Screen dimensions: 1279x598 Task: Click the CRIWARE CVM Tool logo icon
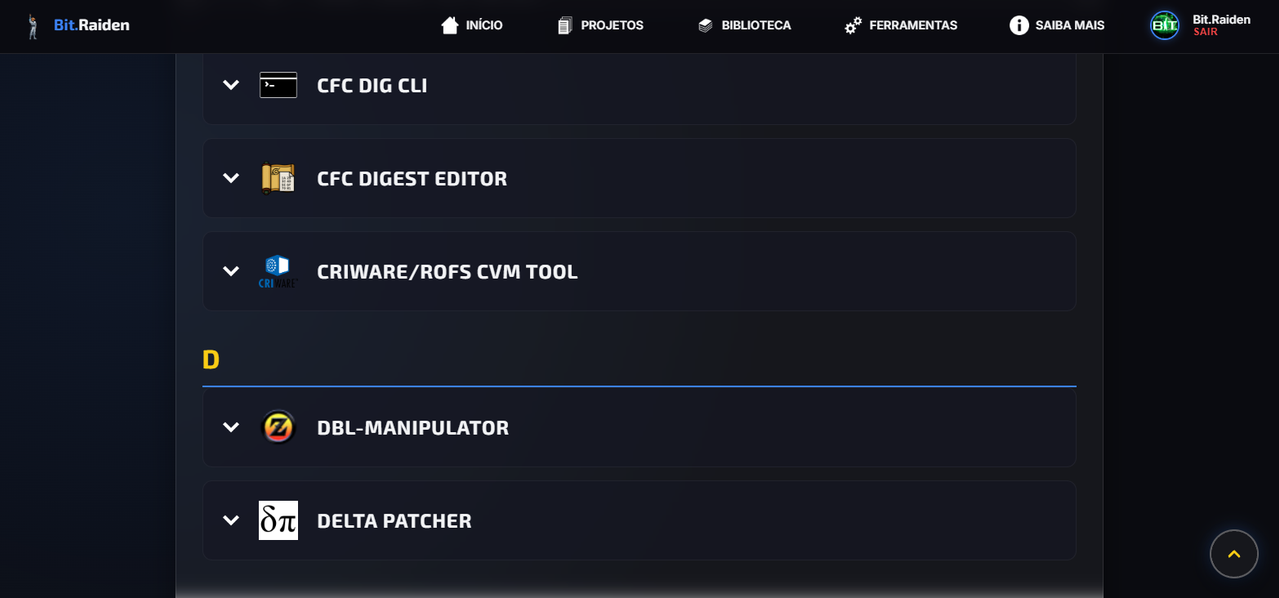(278, 271)
